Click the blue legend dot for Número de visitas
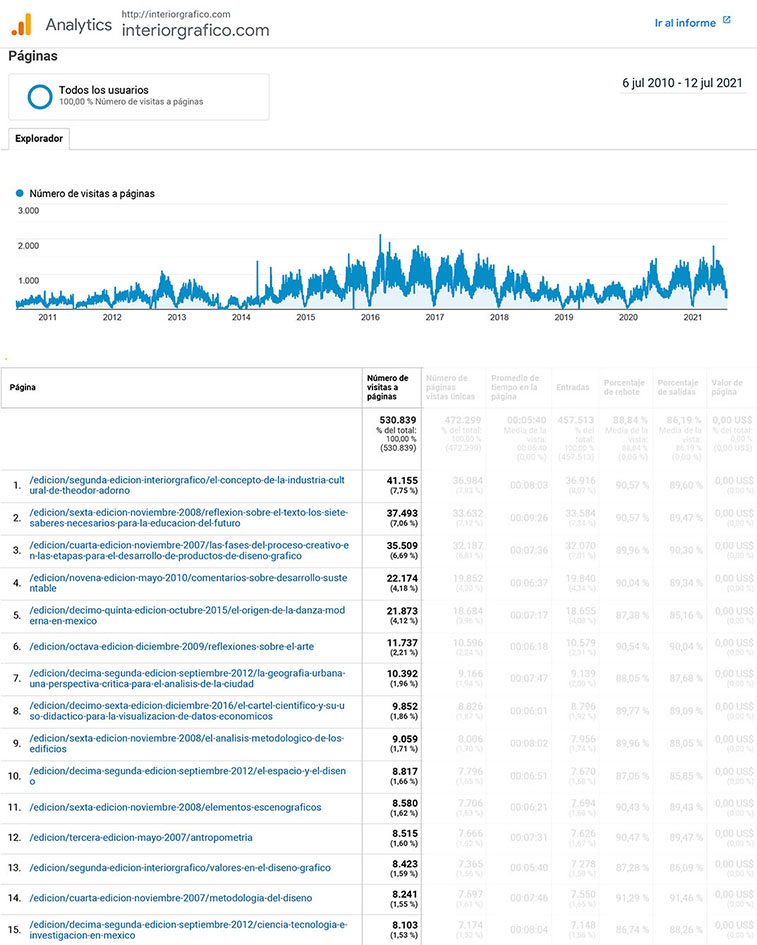The image size is (757, 945). point(20,193)
